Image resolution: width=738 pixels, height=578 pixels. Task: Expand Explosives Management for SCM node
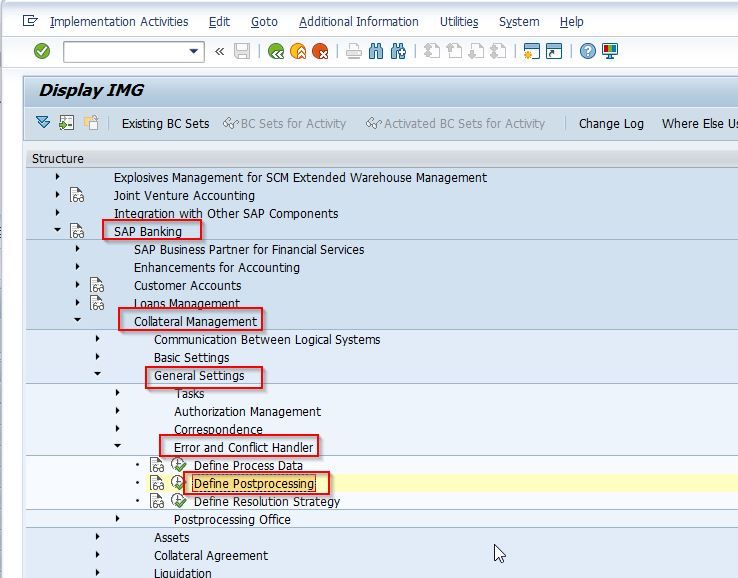click(57, 177)
